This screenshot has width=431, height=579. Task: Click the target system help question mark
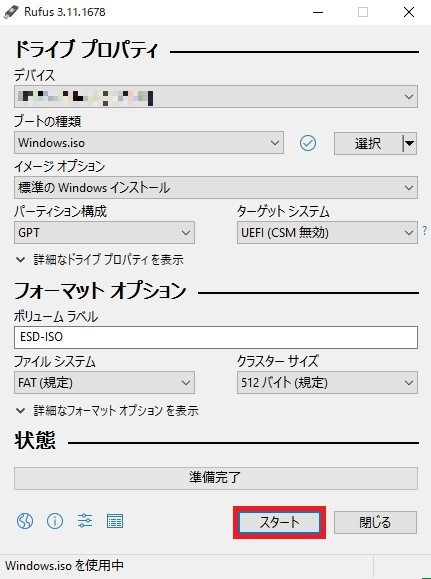(425, 231)
